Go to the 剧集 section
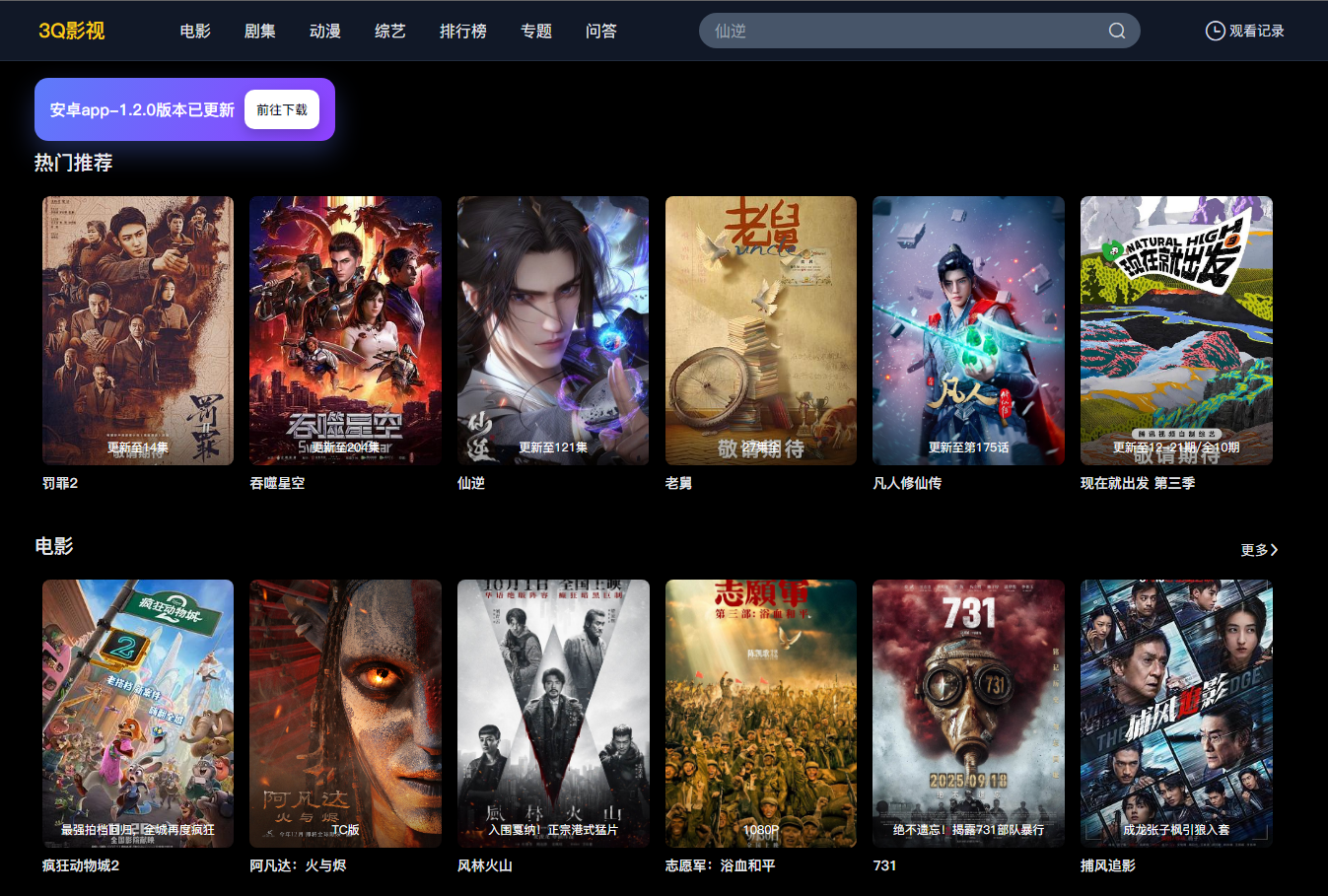This screenshot has height=896, width=1328. tap(260, 31)
